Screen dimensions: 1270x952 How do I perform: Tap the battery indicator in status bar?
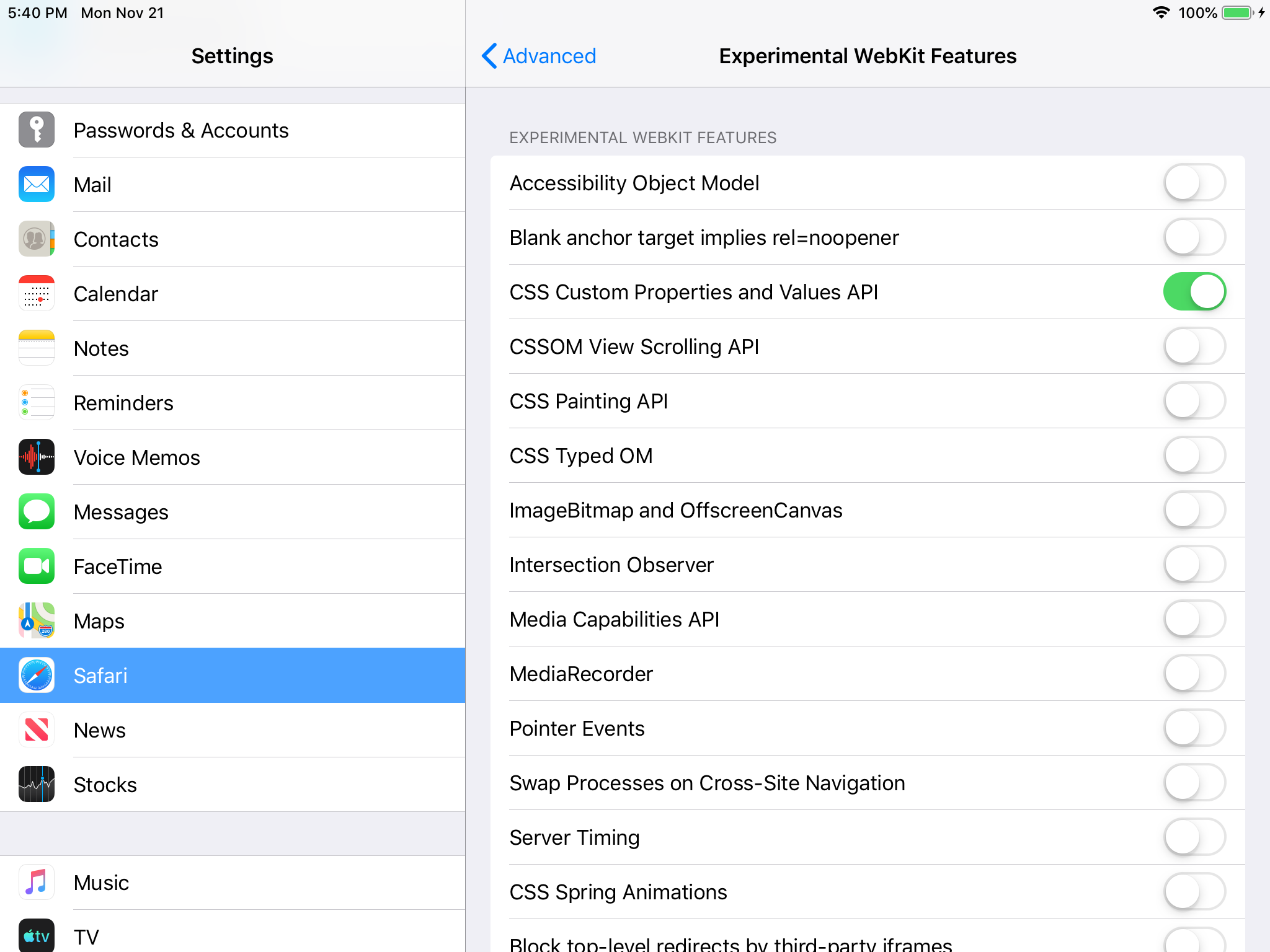pos(1238,13)
